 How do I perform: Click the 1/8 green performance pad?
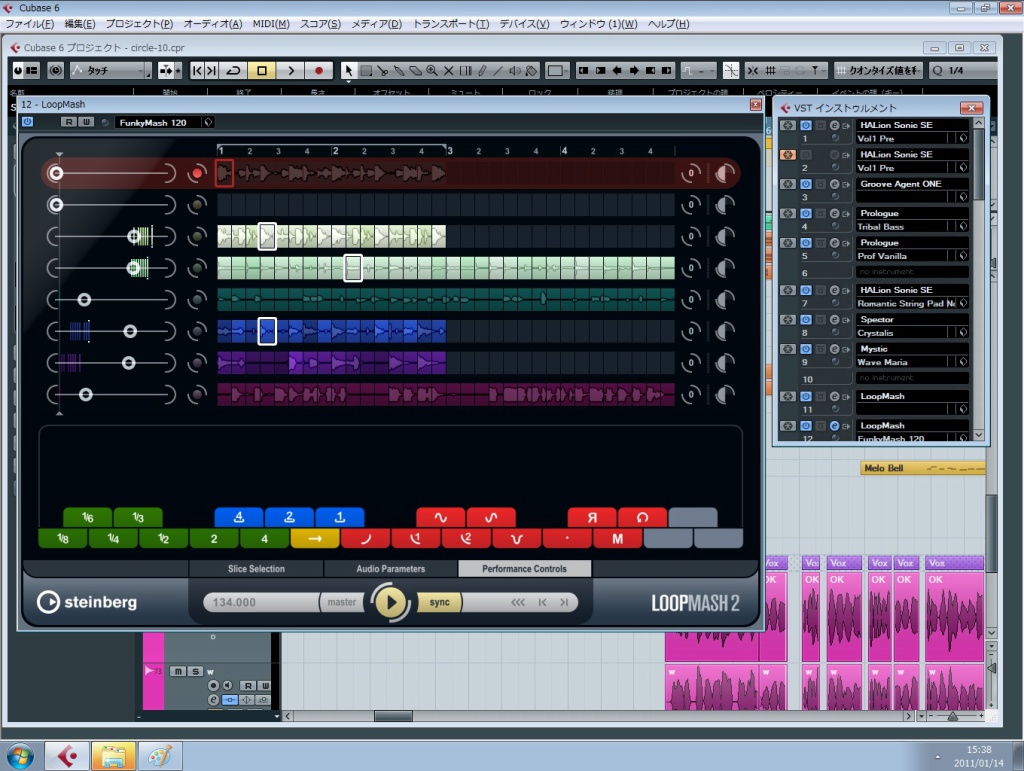[x=63, y=539]
